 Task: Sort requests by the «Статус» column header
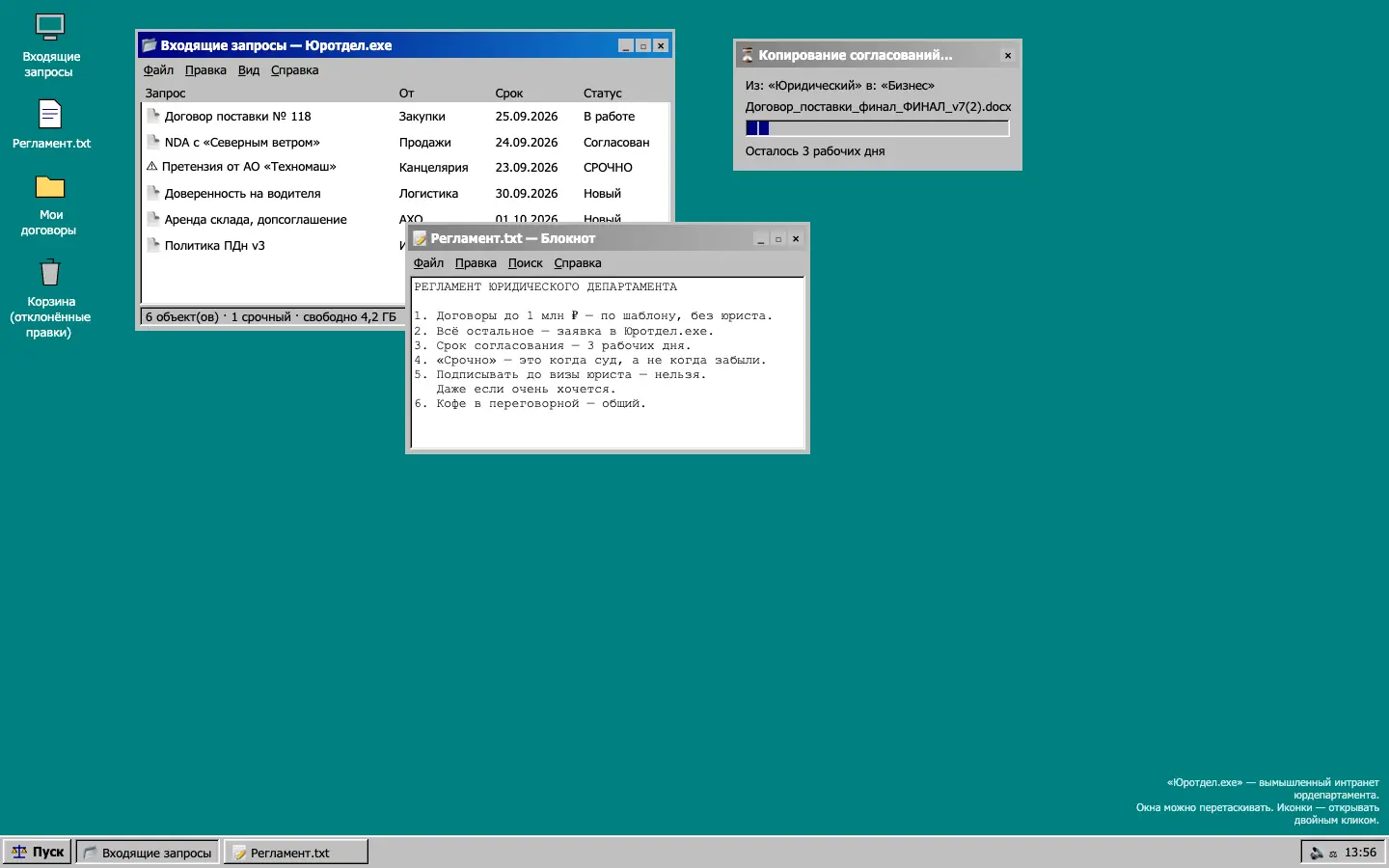pyautogui.click(x=603, y=94)
